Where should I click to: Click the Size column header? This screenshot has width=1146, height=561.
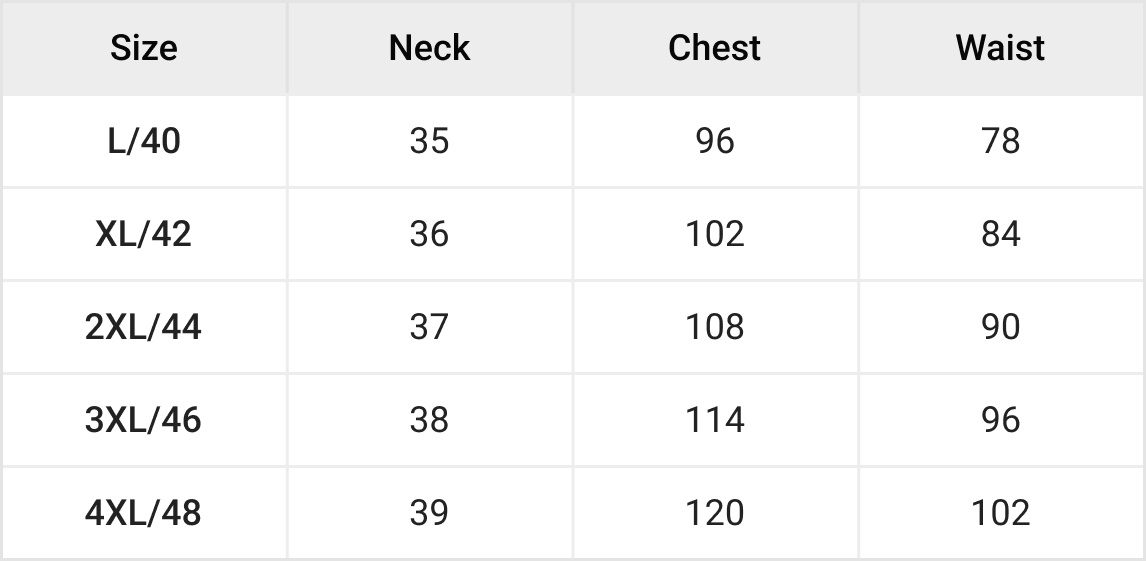[x=144, y=48]
